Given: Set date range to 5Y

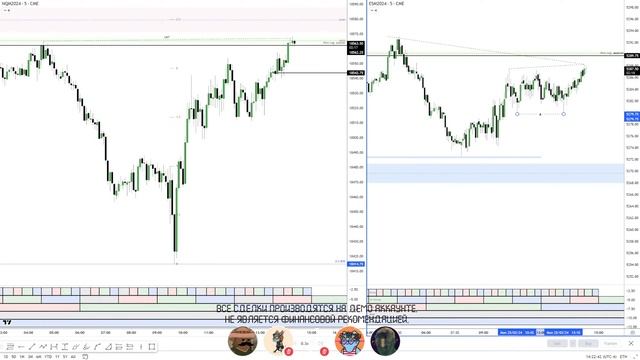Looking at the screenshot, I should 65,357.
